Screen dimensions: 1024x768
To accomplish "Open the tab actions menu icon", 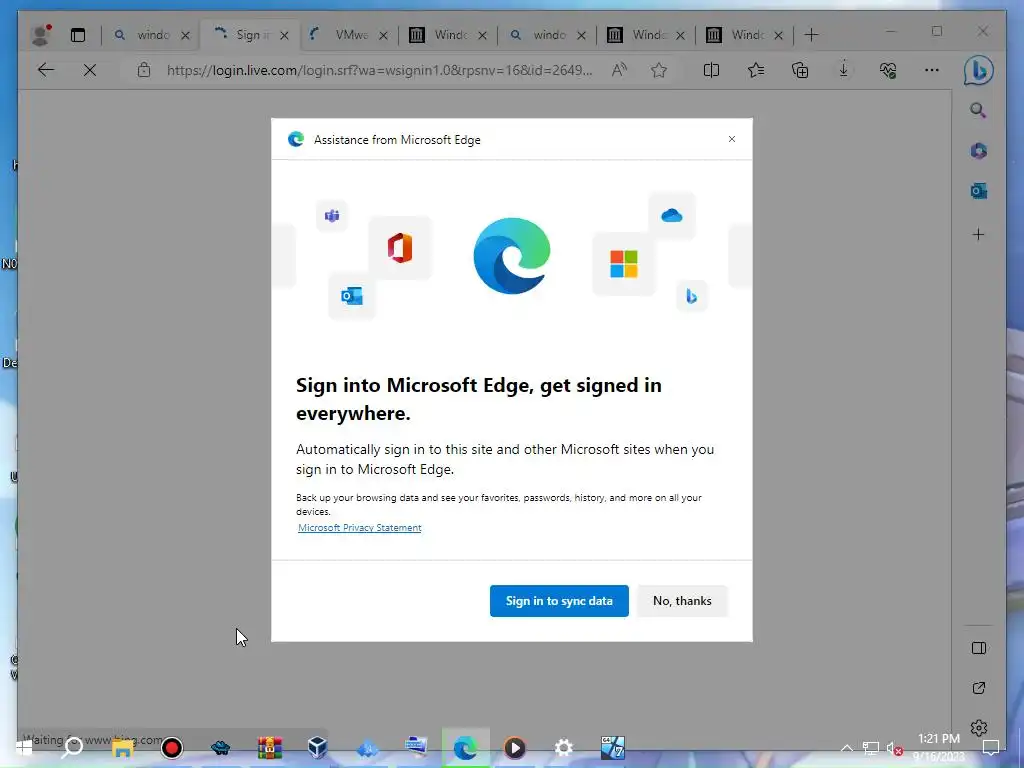I will [78, 35].
